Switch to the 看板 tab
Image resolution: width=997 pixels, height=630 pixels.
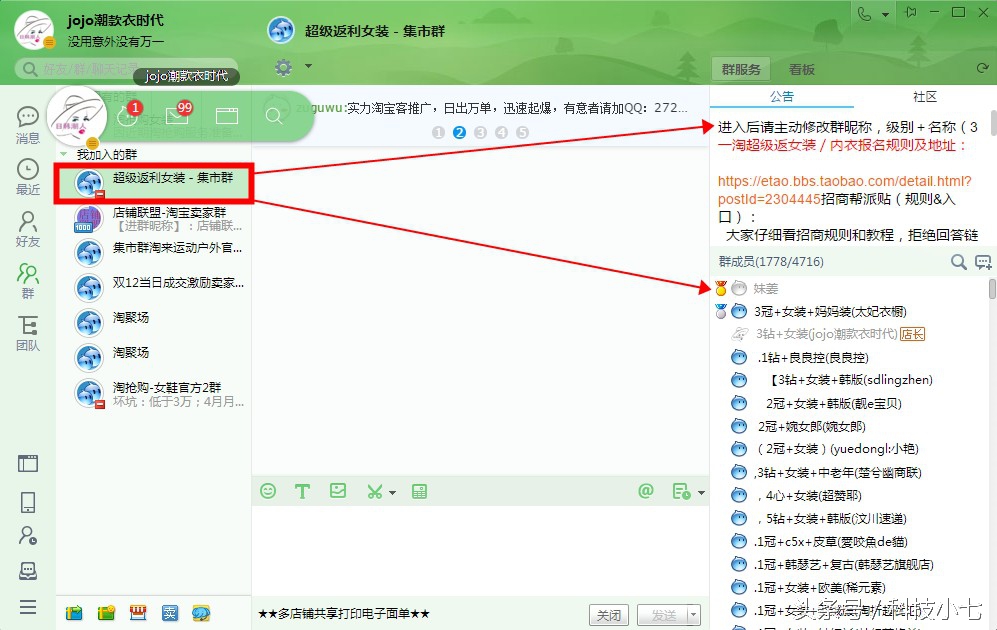click(x=803, y=69)
